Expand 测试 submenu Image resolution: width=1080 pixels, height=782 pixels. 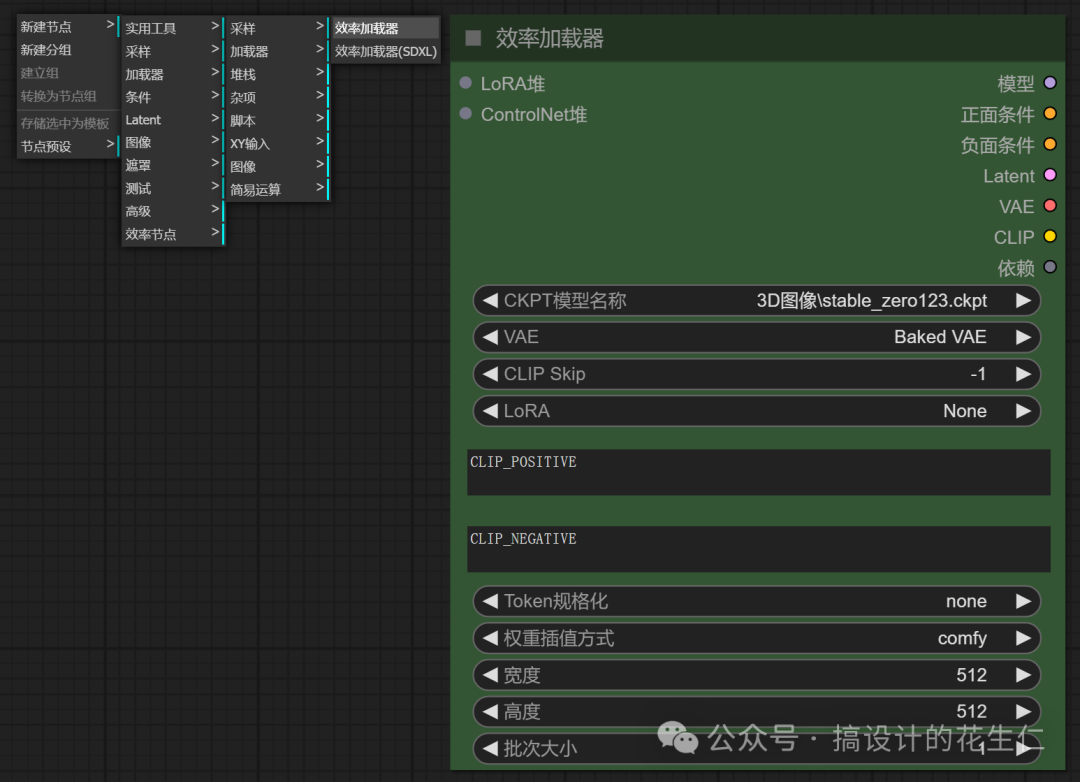tap(172, 188)
